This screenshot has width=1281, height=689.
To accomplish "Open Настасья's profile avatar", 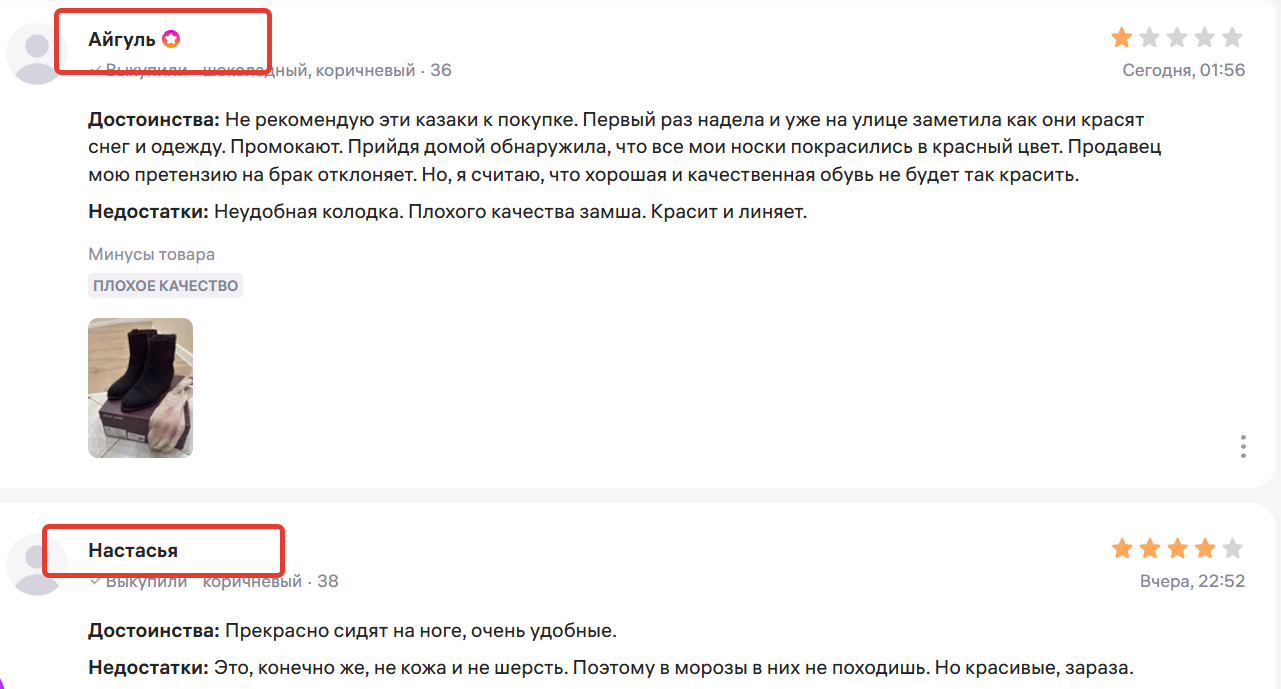I will pos(35,562).
